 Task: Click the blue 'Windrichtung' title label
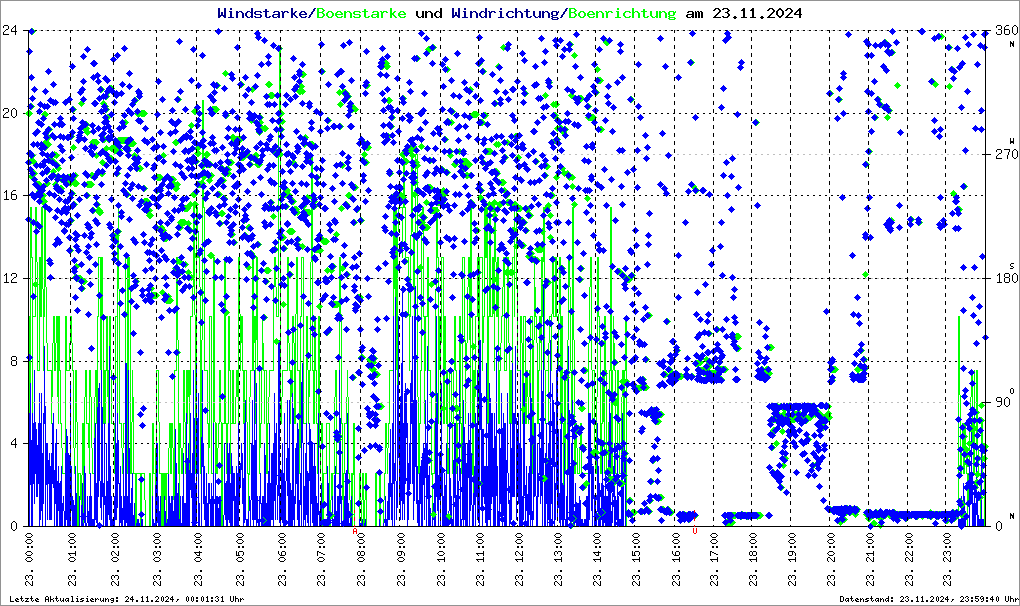[x=506, y=13]
